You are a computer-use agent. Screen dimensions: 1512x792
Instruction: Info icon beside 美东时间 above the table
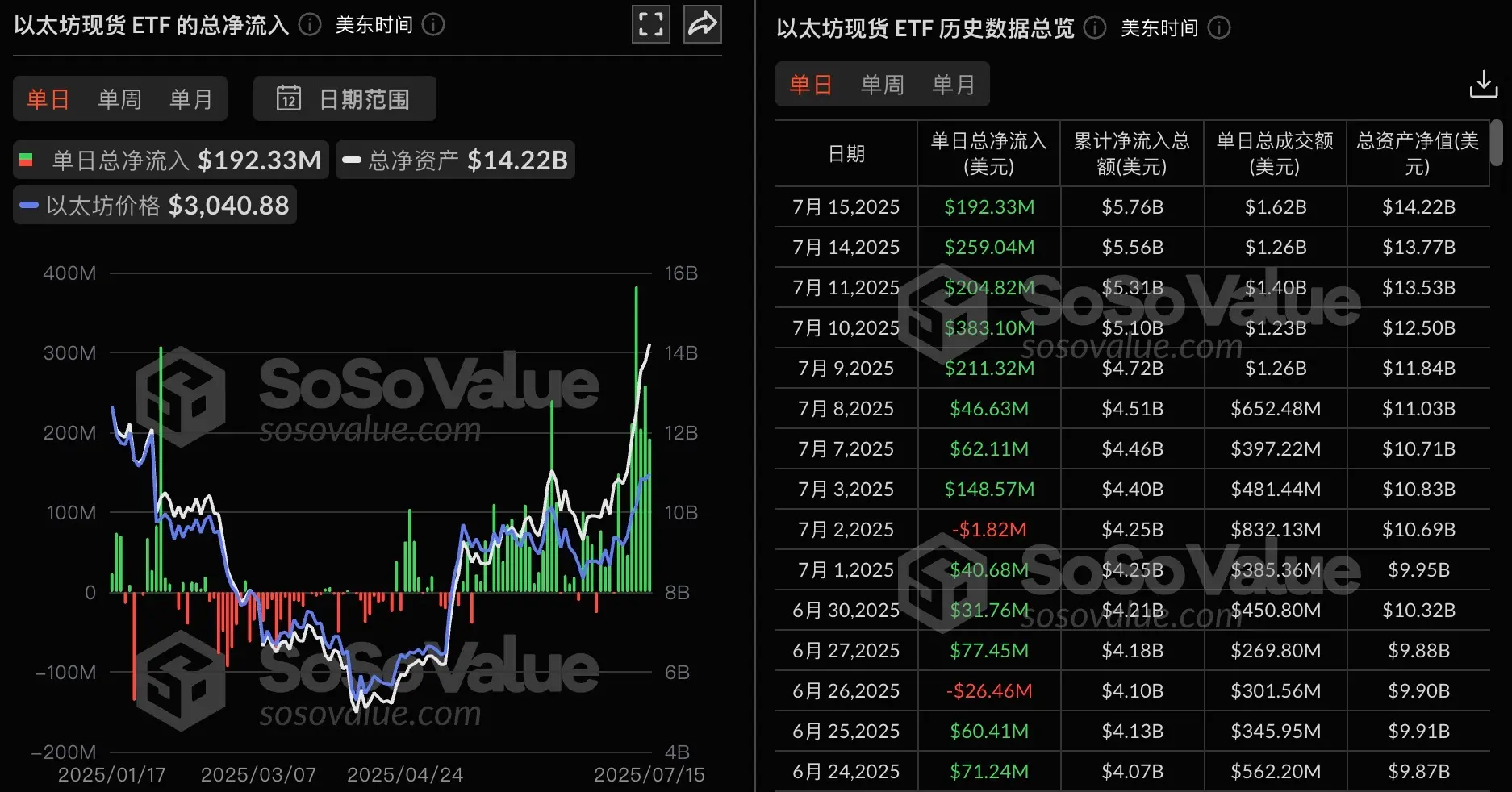coord(1219,28)
